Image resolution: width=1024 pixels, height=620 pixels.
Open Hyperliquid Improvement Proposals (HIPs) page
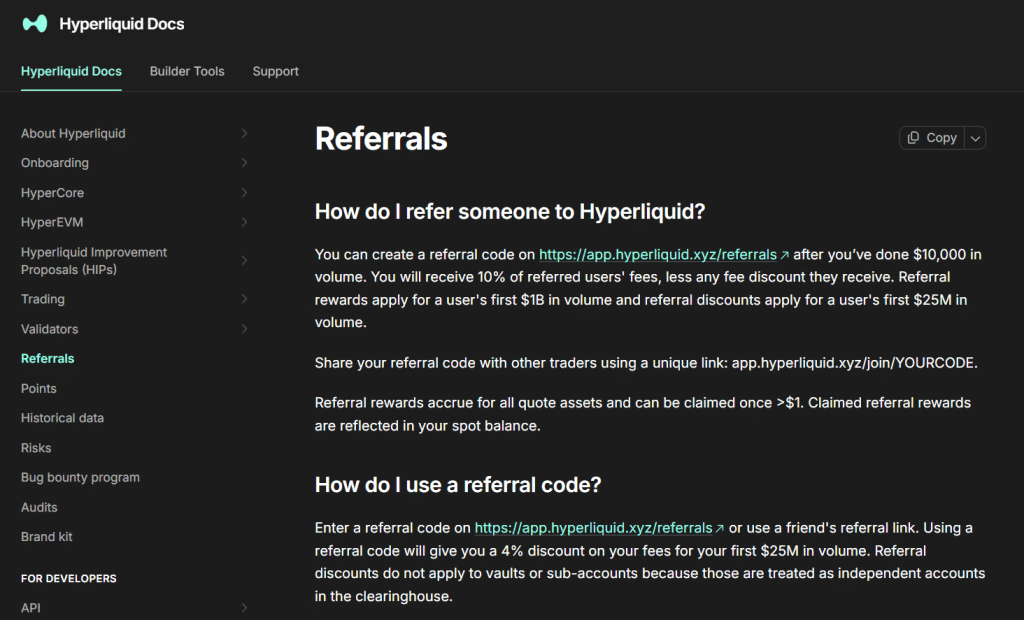pyautogui.click(x=94, y=261)
